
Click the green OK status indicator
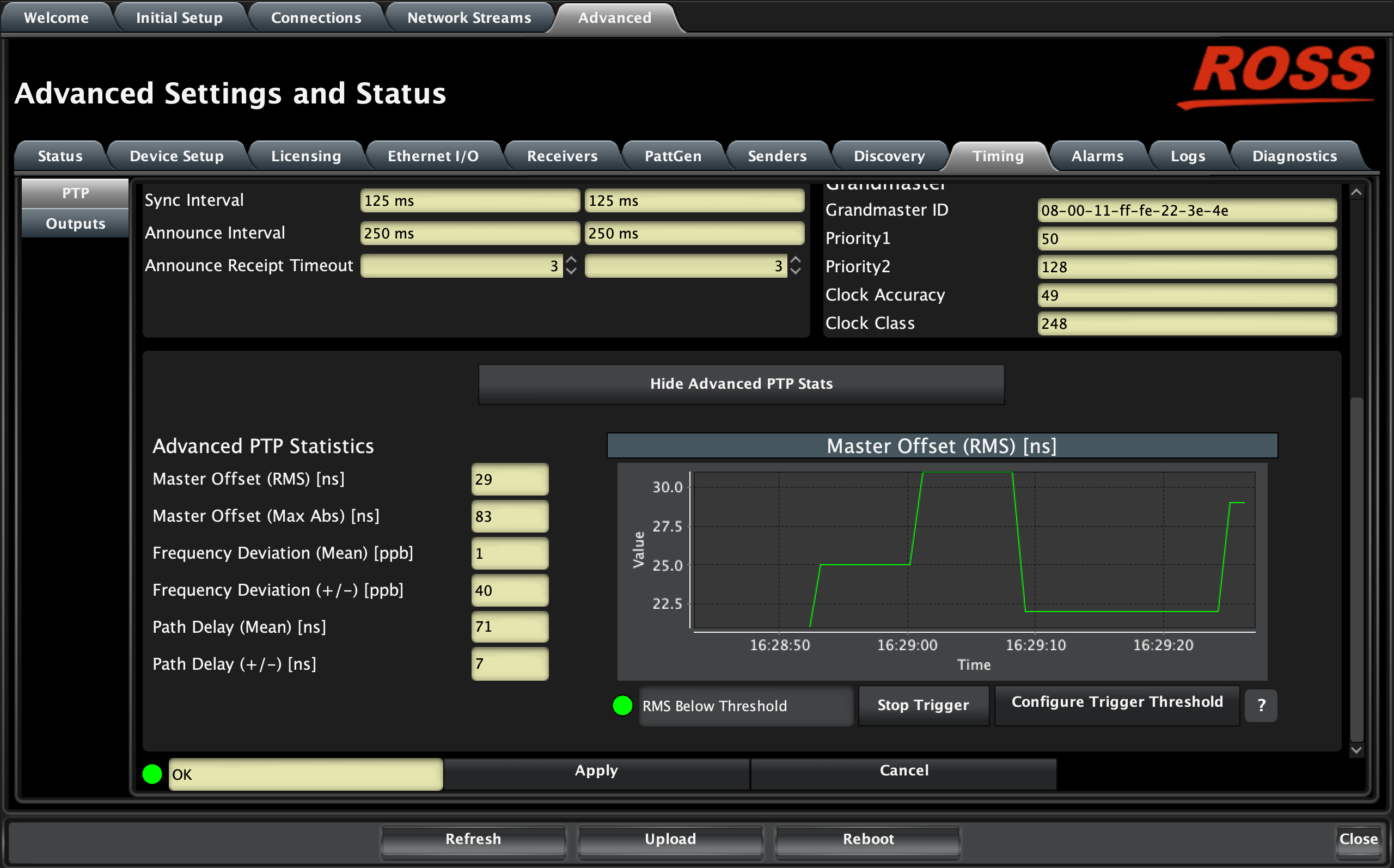coord(152,774)
